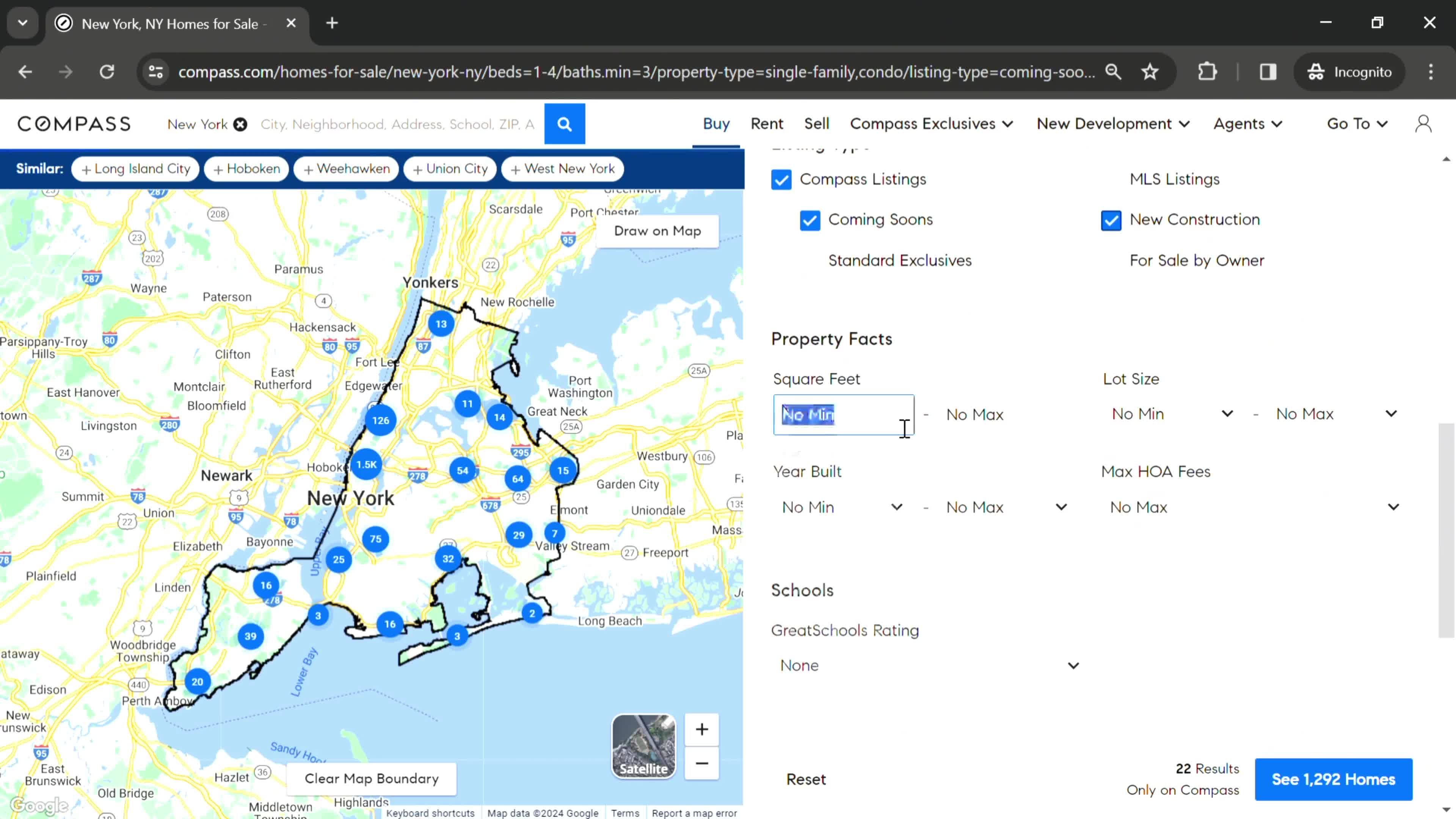Enable the Standard Exclusives option
The width and height of the screenshot is (1456, 819).
pos(900,260)
